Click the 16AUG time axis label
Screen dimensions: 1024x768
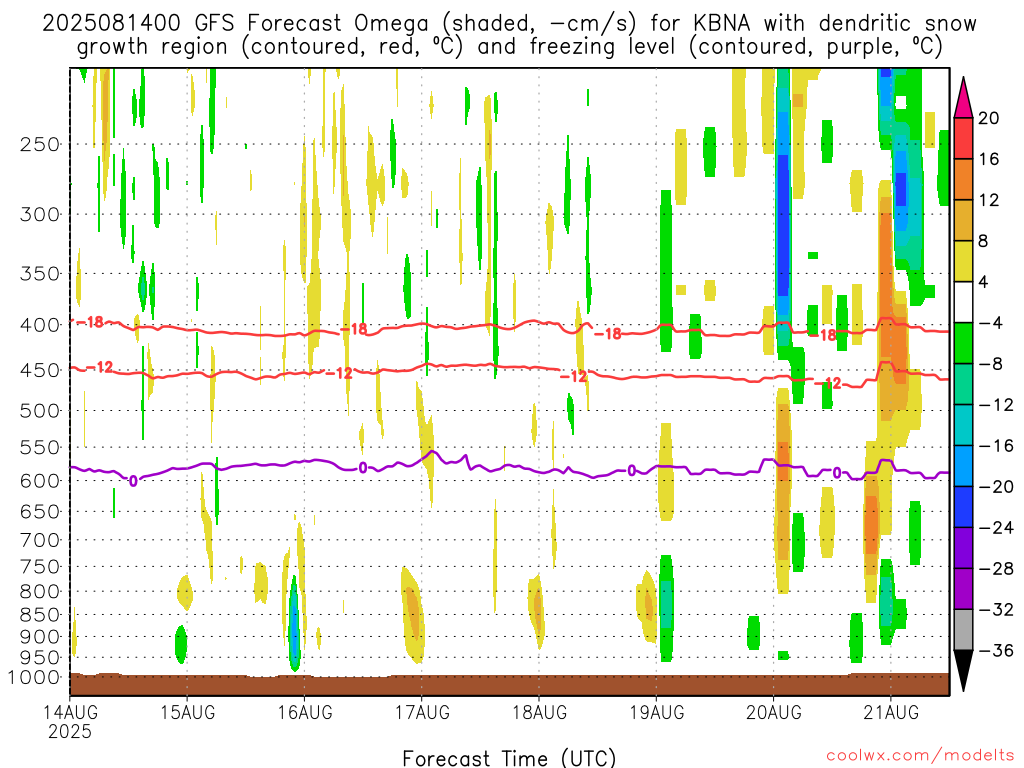tap(305, 712)
